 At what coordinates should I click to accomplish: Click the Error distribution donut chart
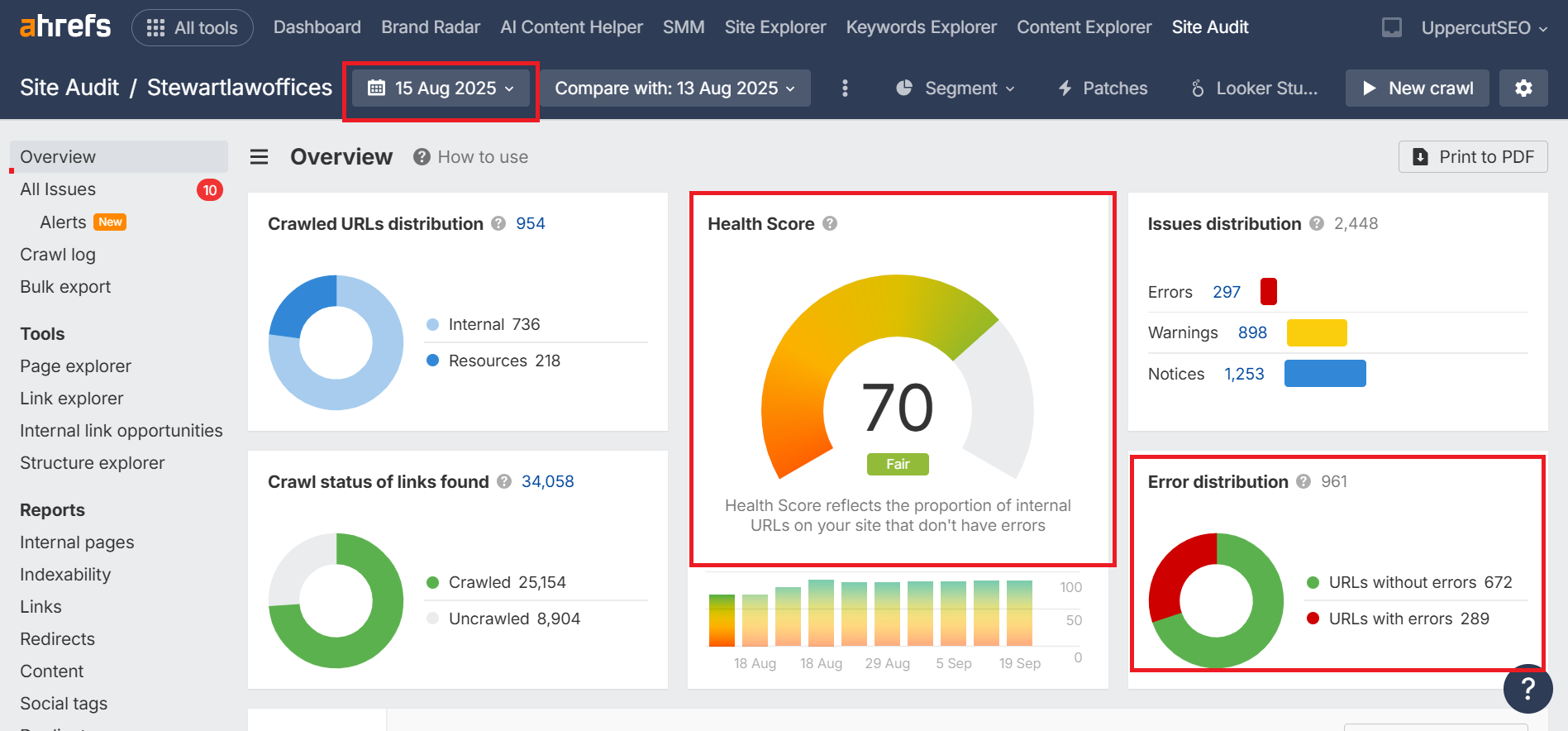pyautogui.click(x=1216, y=600)
